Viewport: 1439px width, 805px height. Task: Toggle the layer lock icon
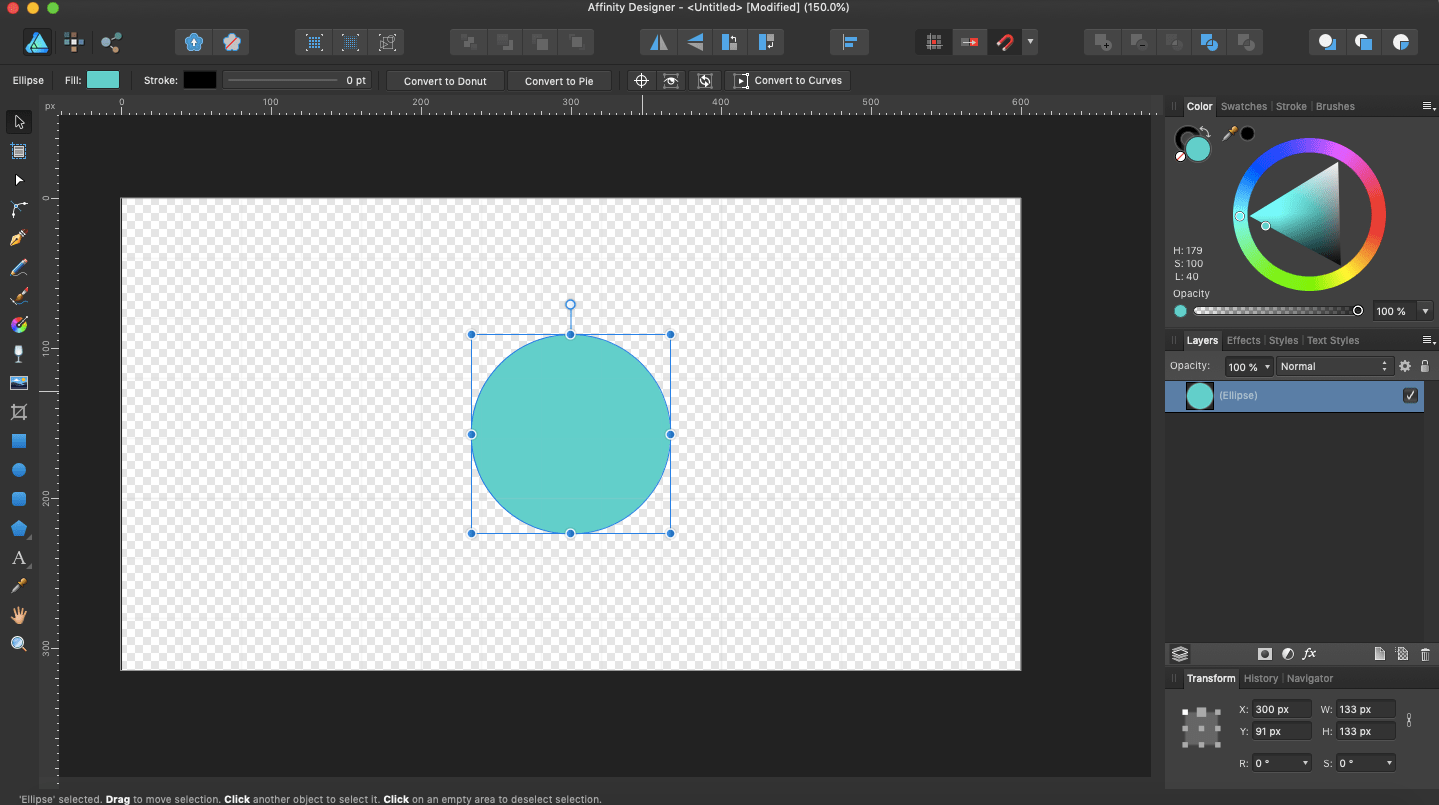click(x=1425, y=367)
